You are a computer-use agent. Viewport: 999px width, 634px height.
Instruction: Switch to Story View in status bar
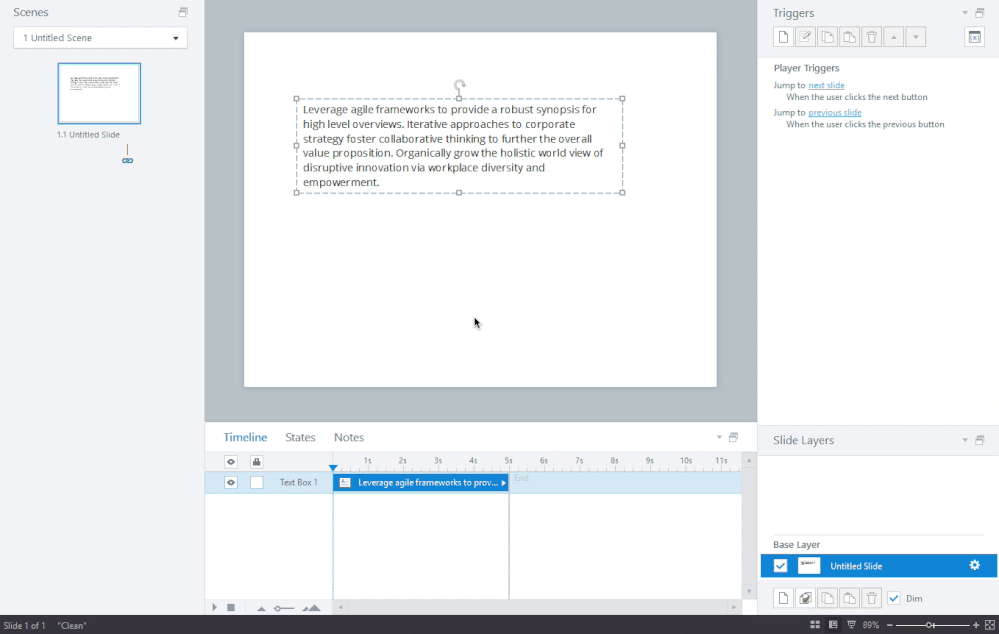click(x=815, y=625)
